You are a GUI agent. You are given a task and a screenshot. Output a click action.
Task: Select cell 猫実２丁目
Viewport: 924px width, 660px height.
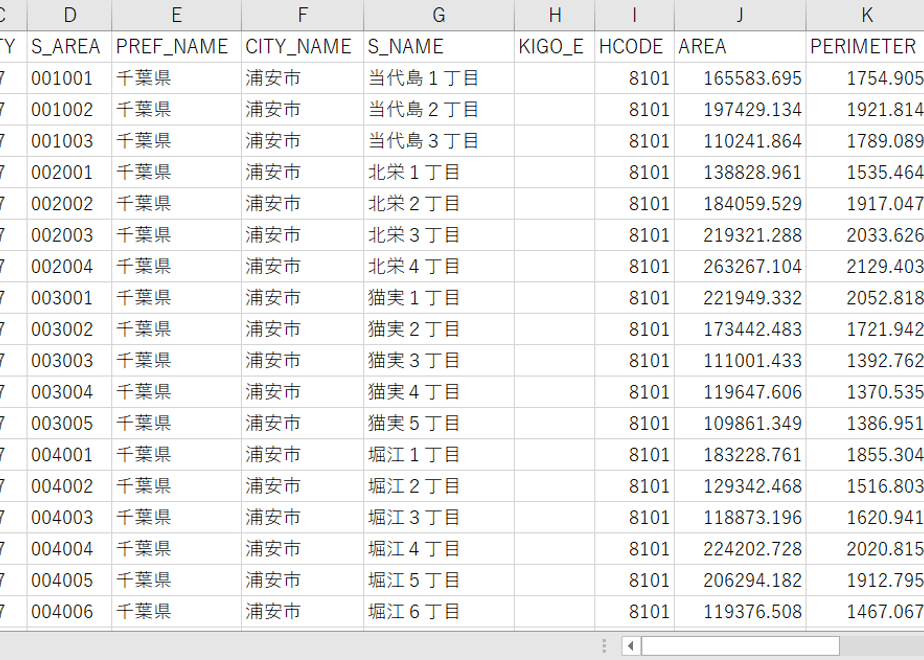click(439, 329)
